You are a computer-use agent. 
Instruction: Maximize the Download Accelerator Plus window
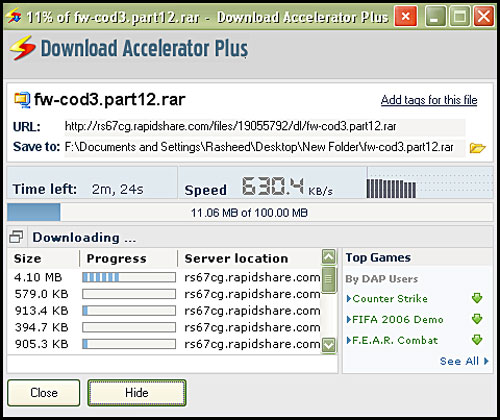coord(459,16)
